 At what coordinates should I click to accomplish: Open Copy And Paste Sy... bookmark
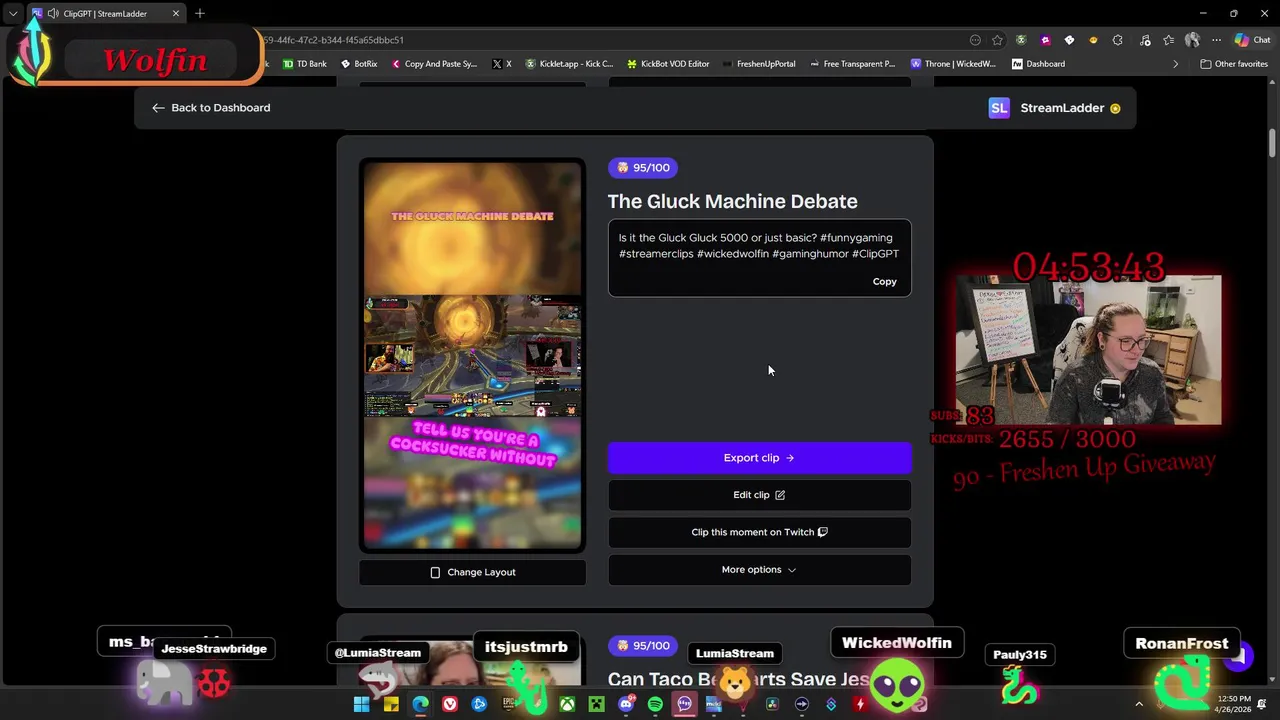pyautogui.click(x=434, y=64)
